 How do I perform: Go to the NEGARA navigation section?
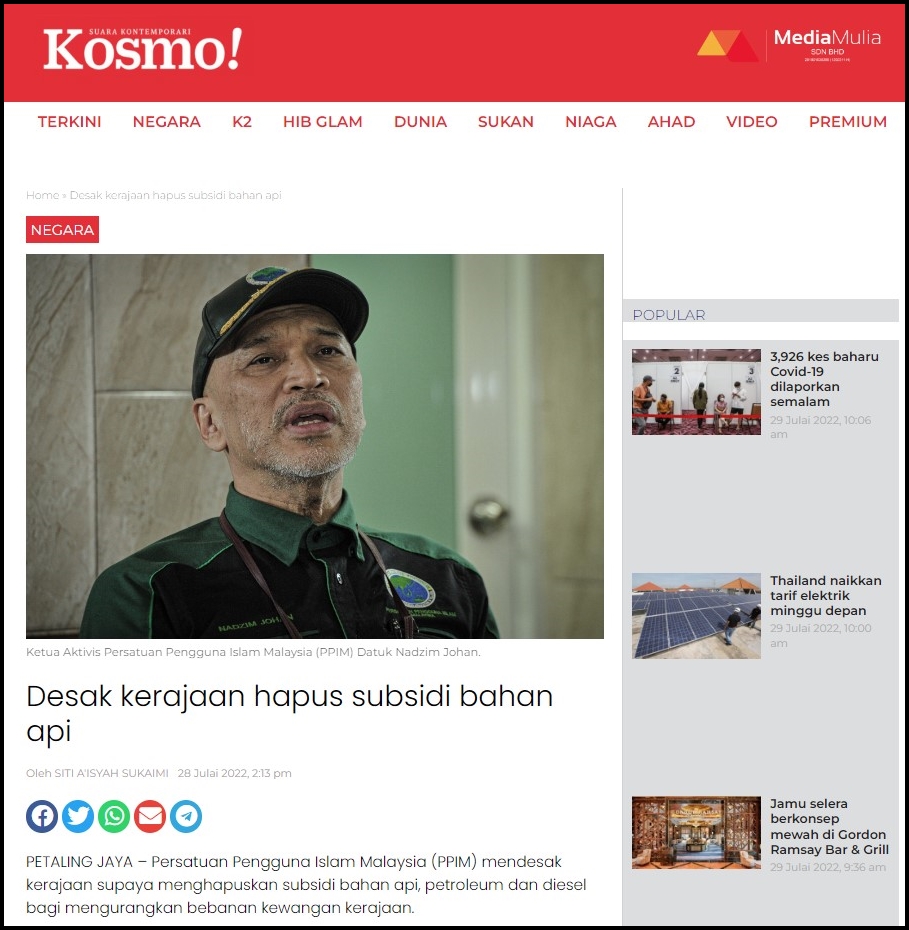point(167,122)
